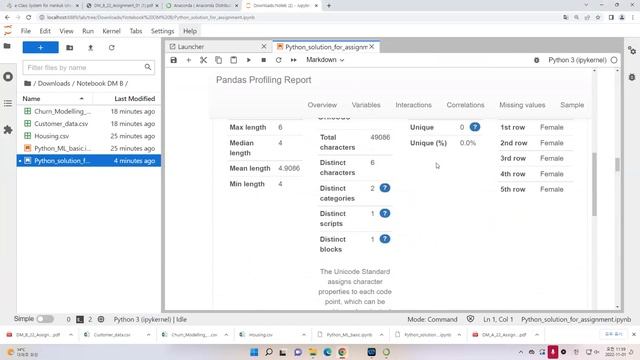Open the Extension Manager puzzle icon

coord(8,130)
